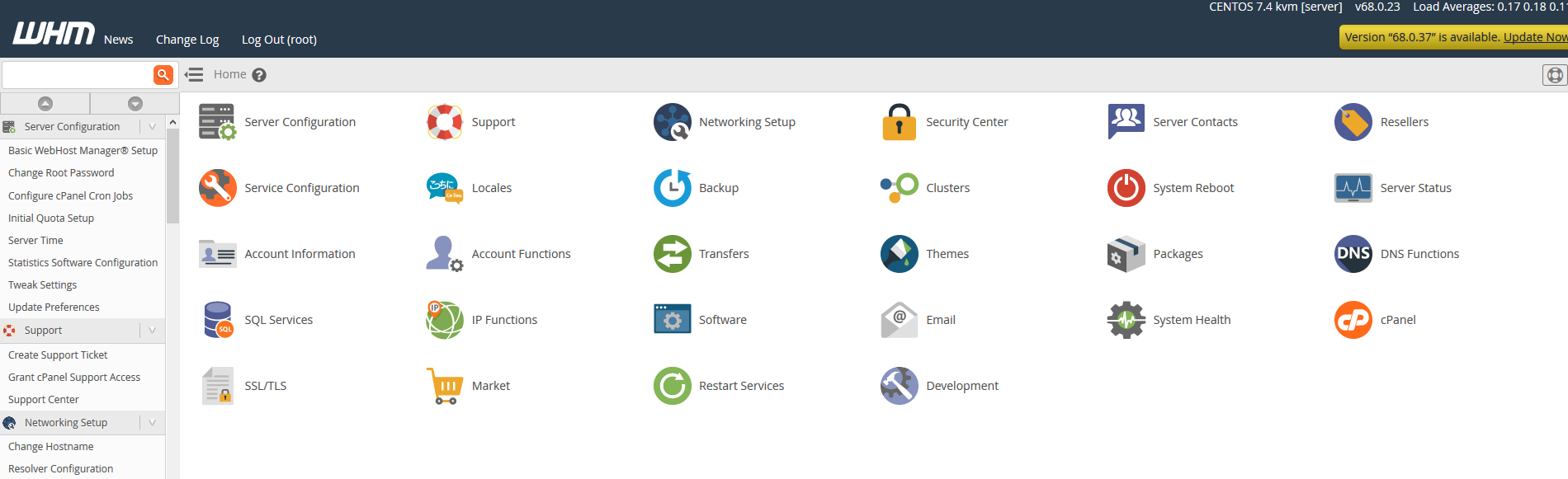Open Software gear window icon
The width and height of the screenshot is (1568, 479).
tap(673, 319)
